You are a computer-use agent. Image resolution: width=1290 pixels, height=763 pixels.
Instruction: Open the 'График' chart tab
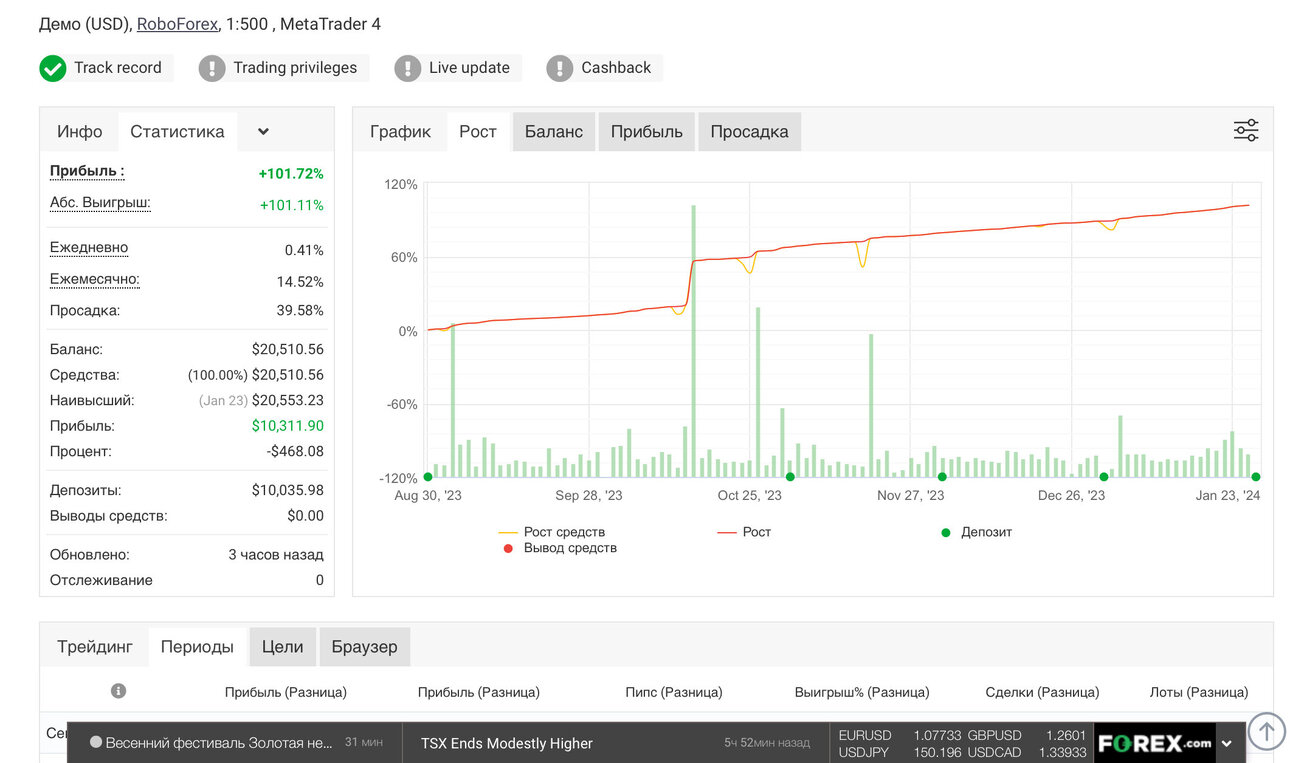coord(400,131)
